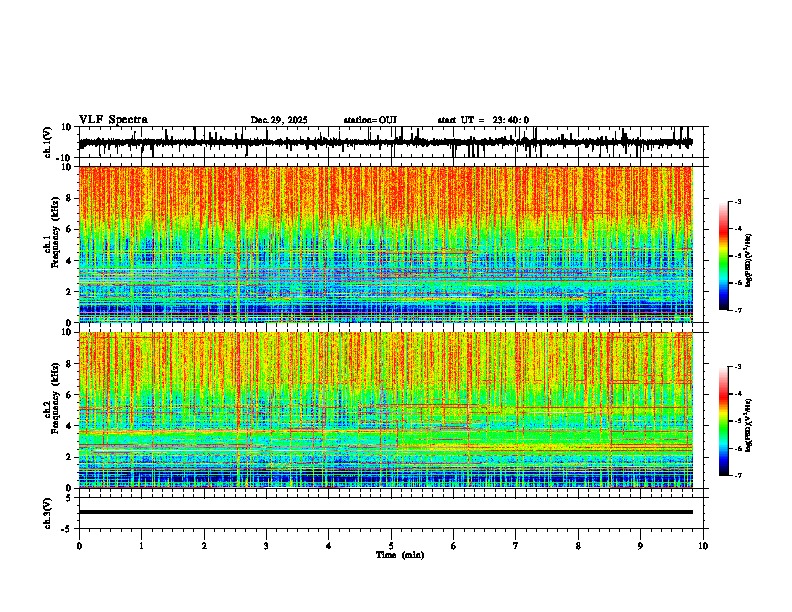
Task: Click the "6" kHz tick of ch.2 spectrogram
Action: coord(70,395)
